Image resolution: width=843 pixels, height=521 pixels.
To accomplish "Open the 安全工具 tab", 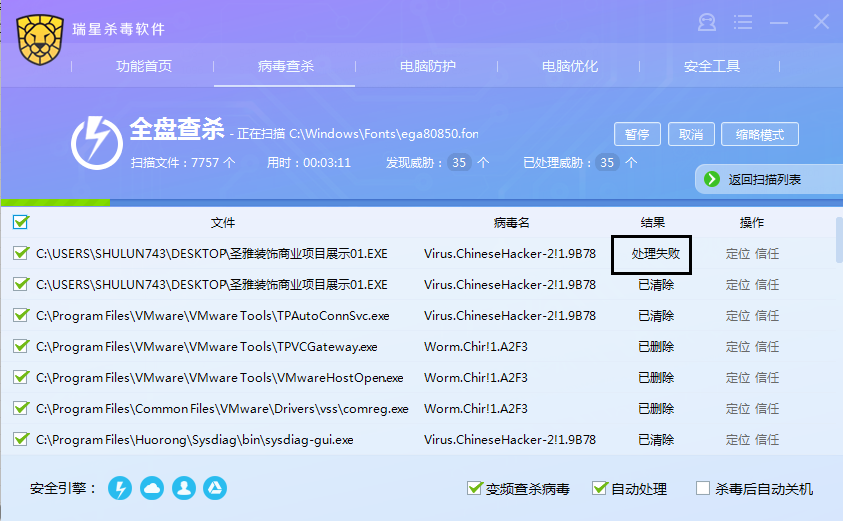I will pyautogui.click(x=712, y=66).
